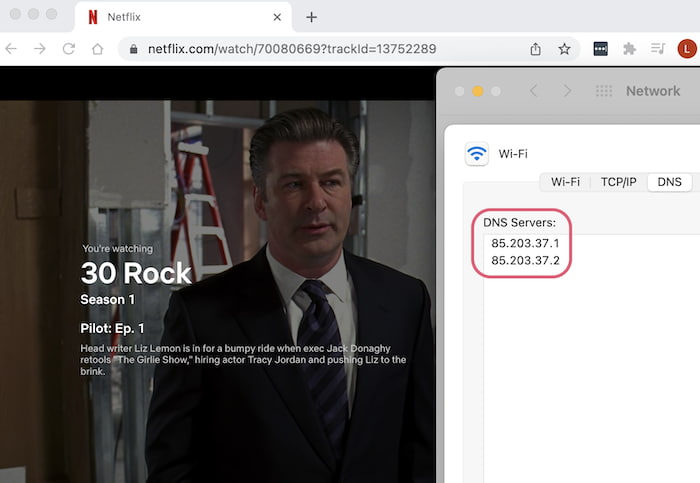Select the DNS tab
Screen dimensions: 700x483
coord(670,182)
